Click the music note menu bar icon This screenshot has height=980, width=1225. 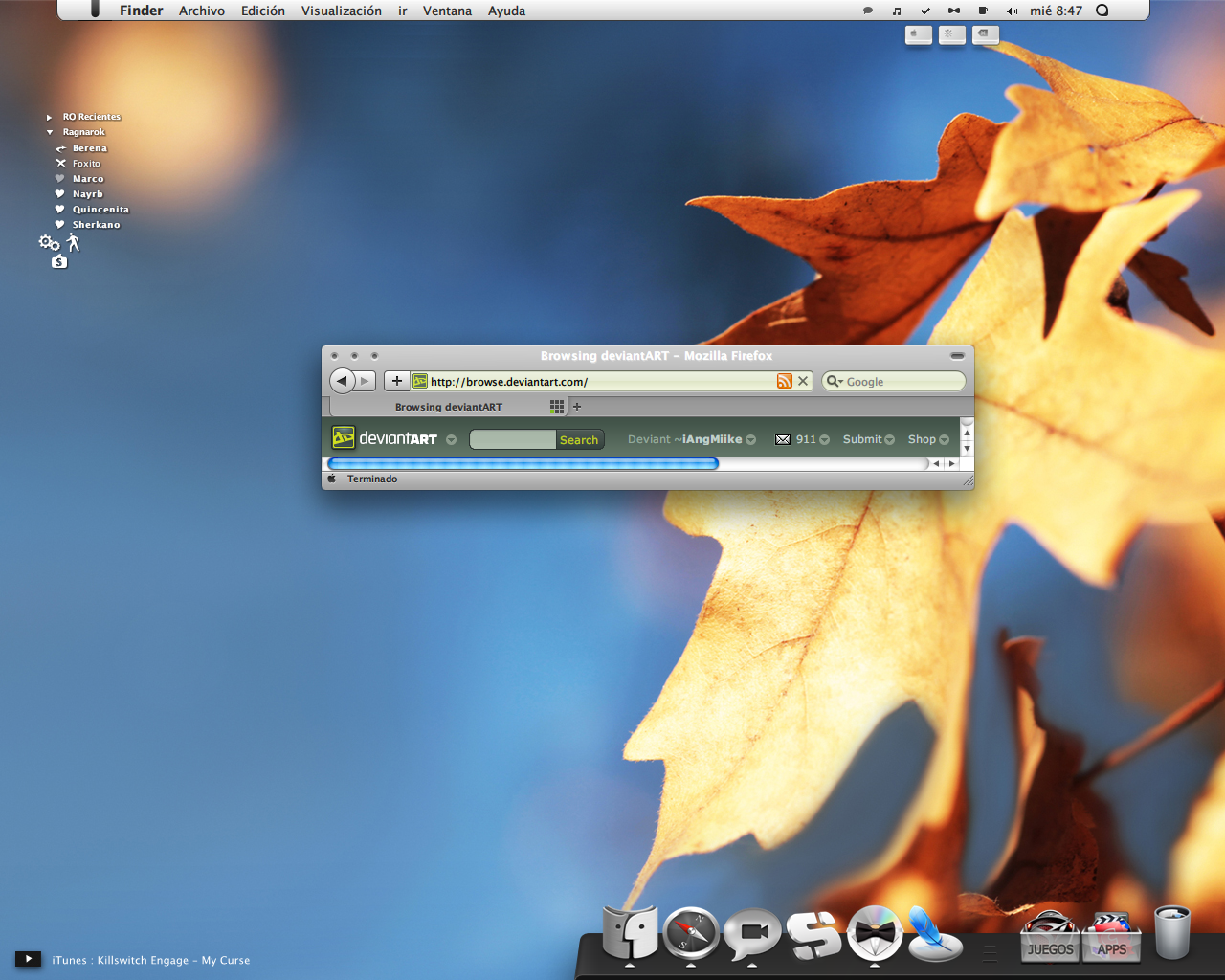click(897, 11)
